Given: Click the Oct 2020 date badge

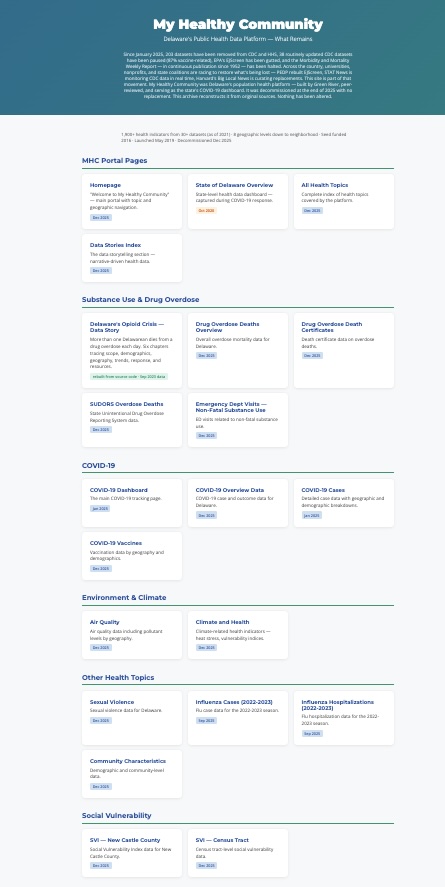Looking at the screenshot, I should tap(206, 210).
